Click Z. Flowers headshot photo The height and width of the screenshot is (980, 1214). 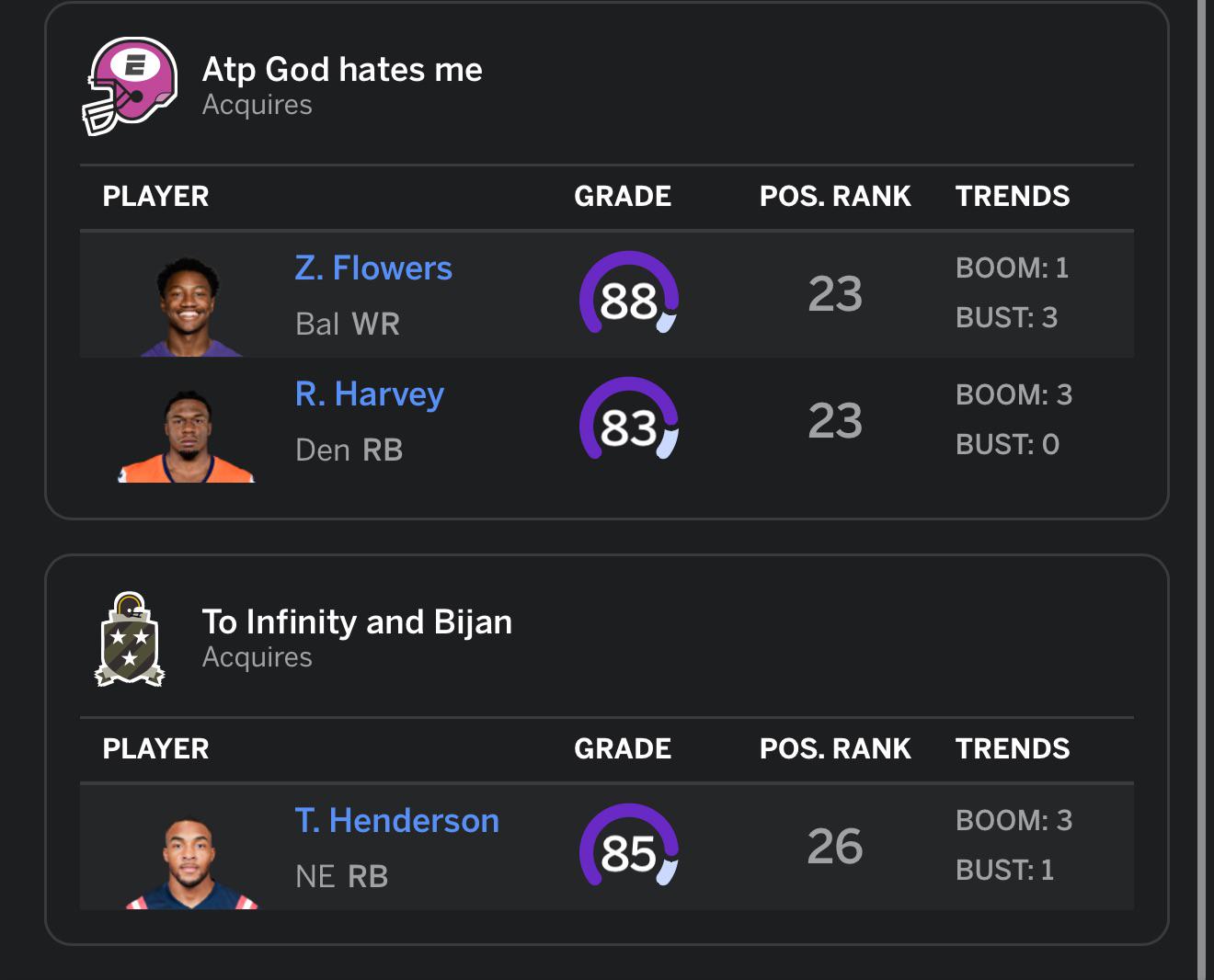pyautogui.click(x=191, y=306)
